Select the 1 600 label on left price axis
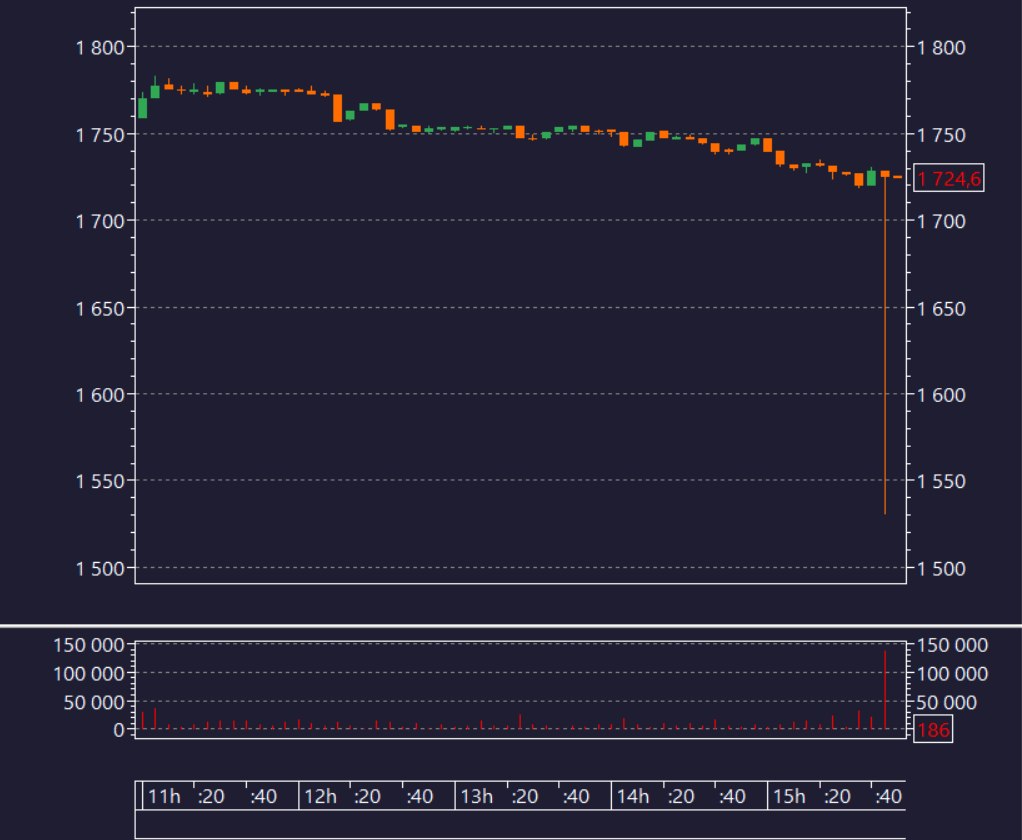 point(100,395)
